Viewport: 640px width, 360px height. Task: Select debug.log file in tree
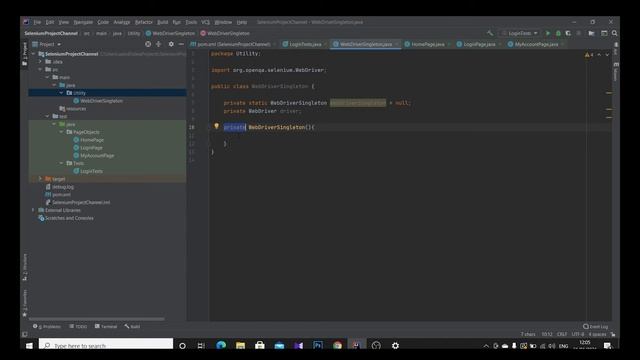coord(60,187)
